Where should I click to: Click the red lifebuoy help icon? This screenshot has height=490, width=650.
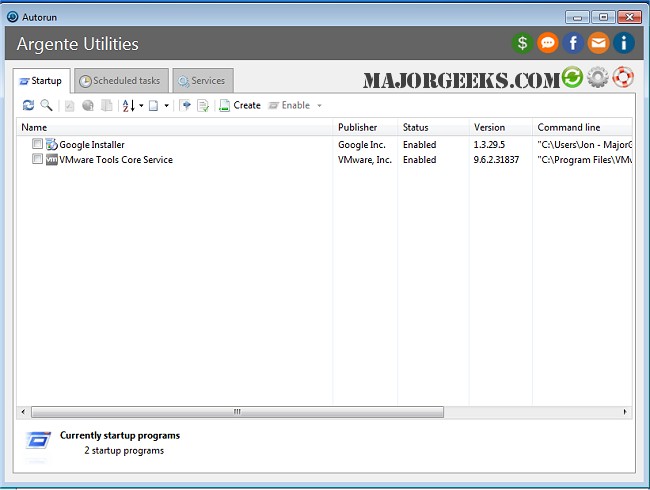pyautogui.click(x=623, y=77)
